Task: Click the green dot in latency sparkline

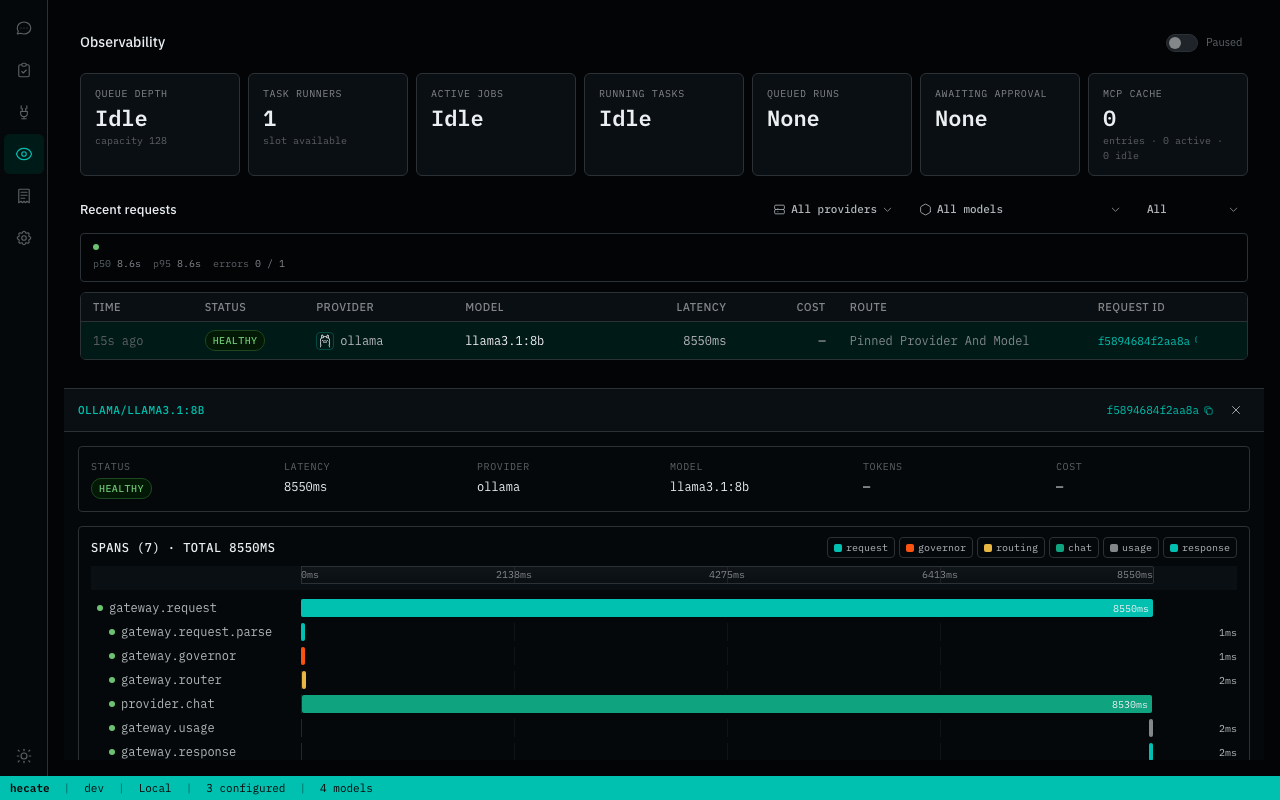Action: [x=96, y=247]
